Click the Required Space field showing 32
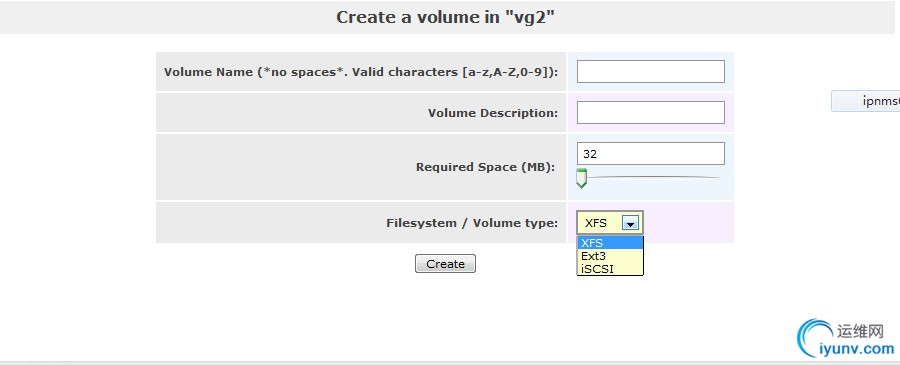 coord(650,154)
